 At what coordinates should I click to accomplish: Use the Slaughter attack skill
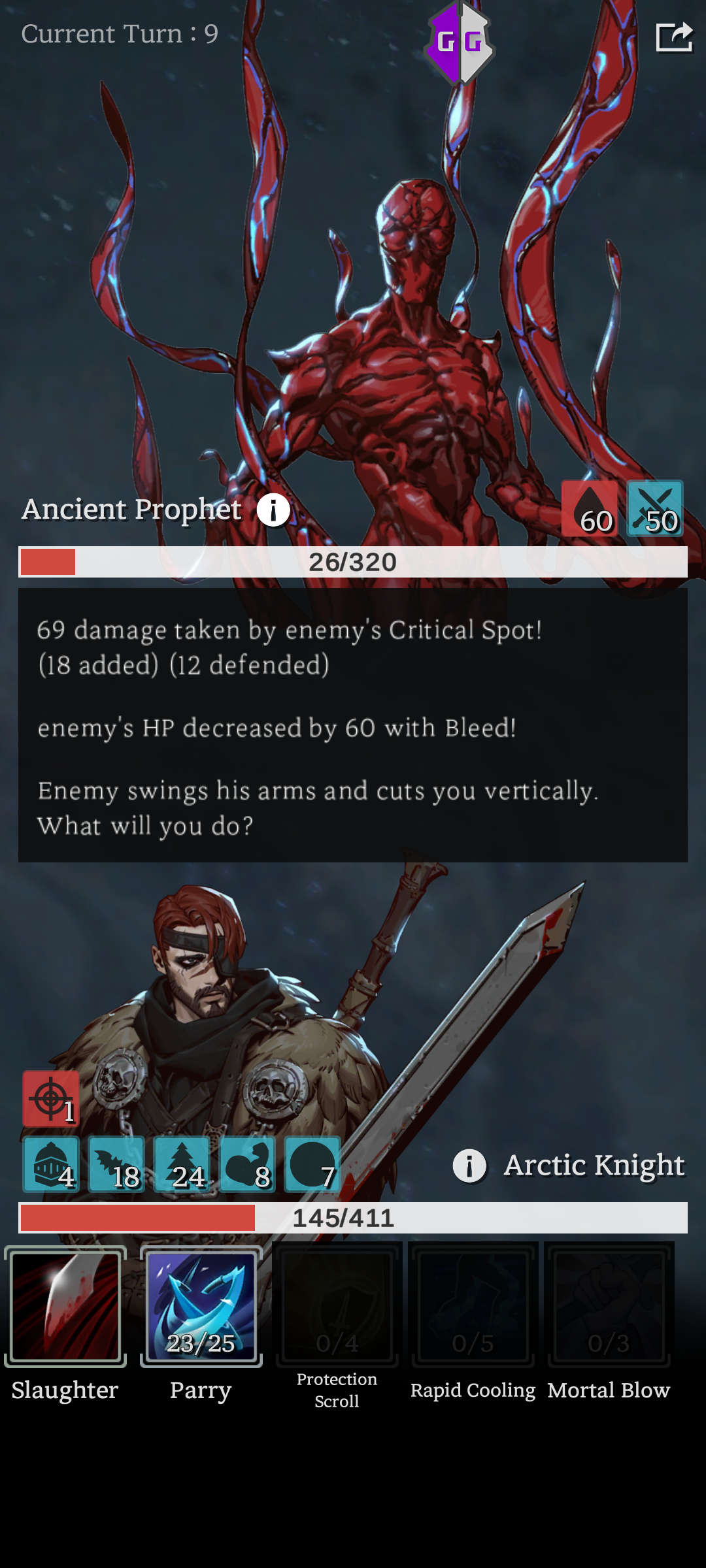pos(65,1307)
